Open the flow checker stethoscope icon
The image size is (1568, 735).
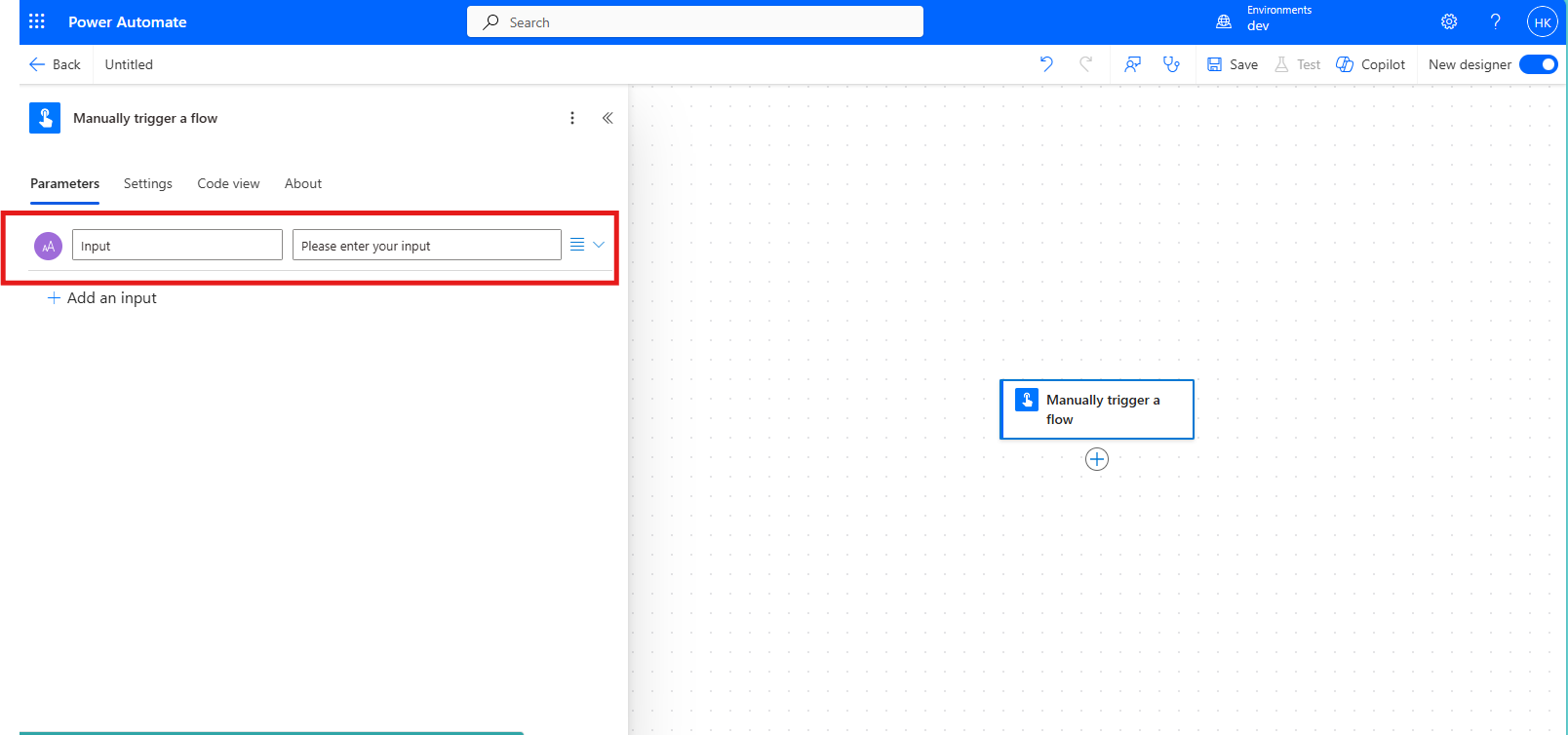point(1171,64)
